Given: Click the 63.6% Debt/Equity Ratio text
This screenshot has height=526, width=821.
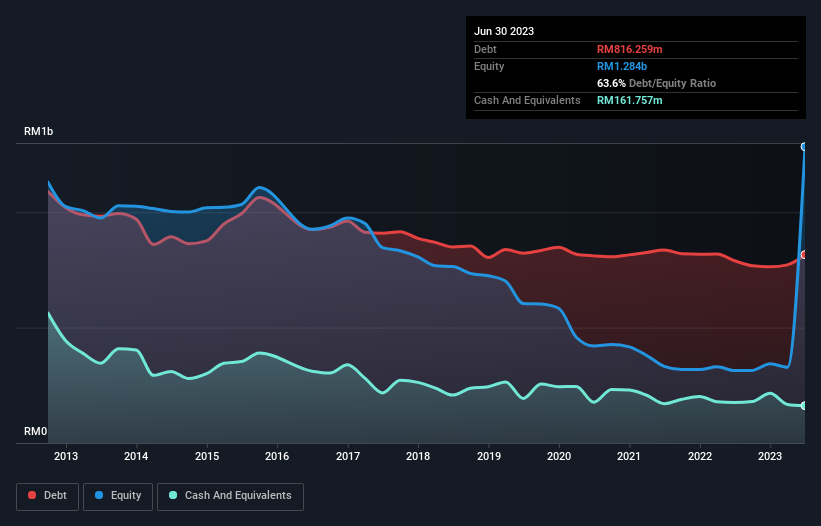Looking at the screenshot, I should pyautogui.click(x=656, y=83).
